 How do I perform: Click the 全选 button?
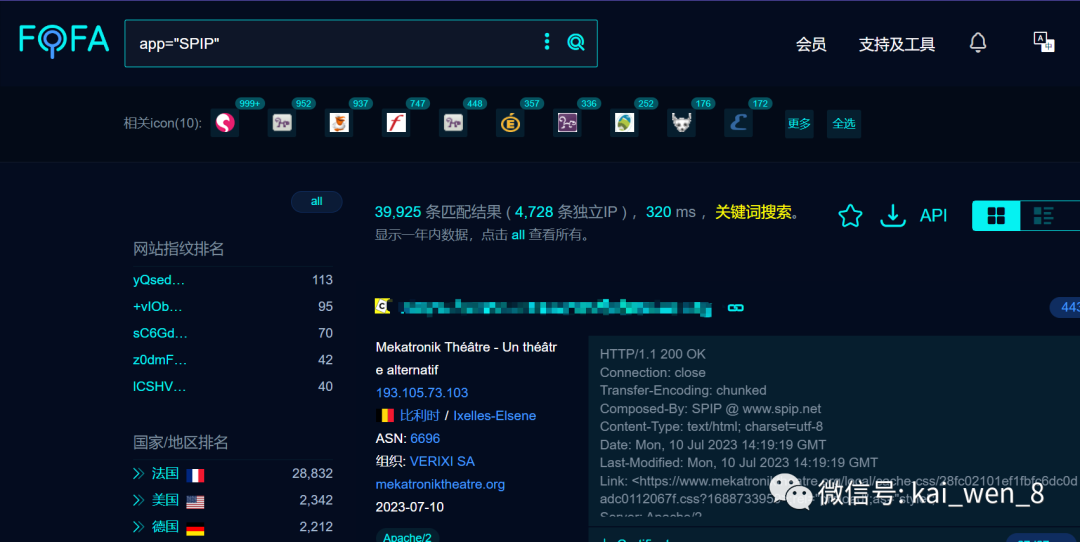(x=844, y=123)
